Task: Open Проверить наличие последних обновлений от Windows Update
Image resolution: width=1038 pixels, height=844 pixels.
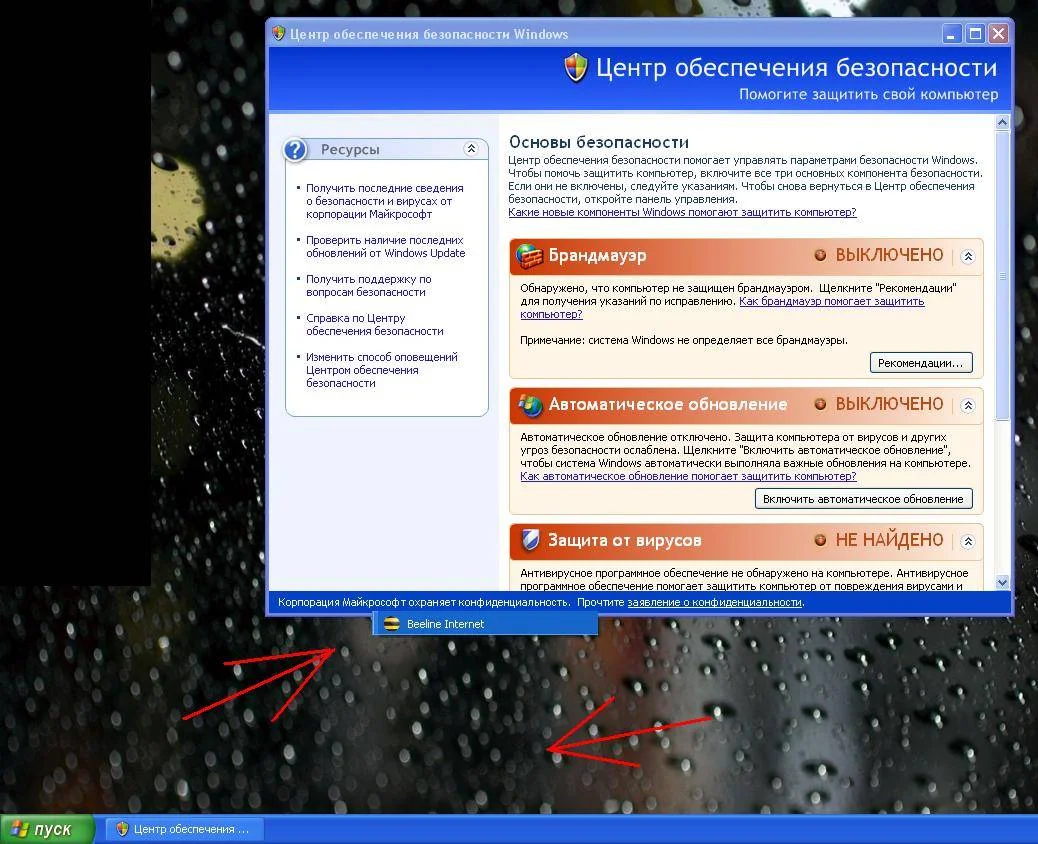Action: click(x=385, y=246)
